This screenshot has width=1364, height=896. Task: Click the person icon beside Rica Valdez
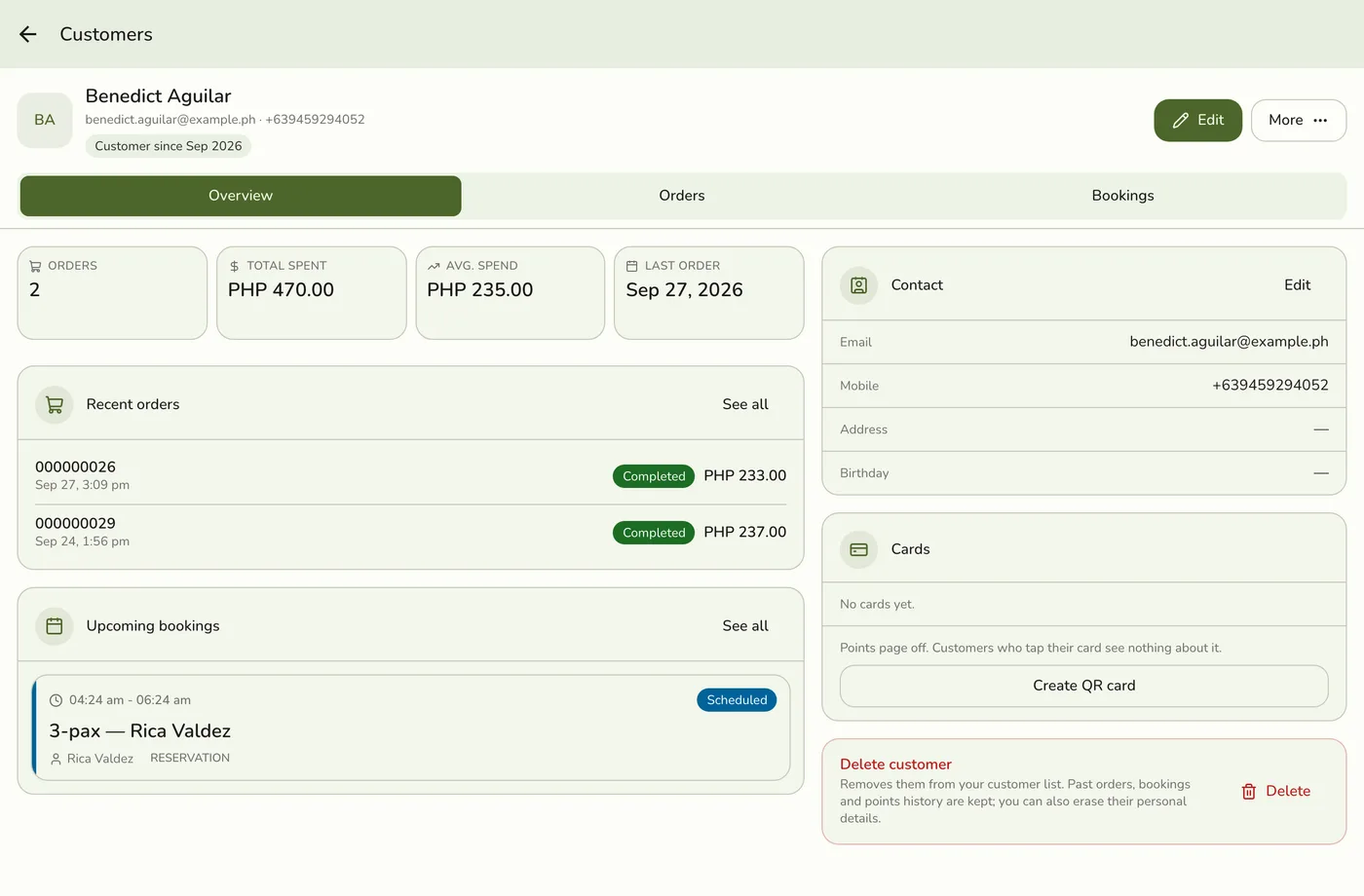pyautogui.click(x=56, y=759)
